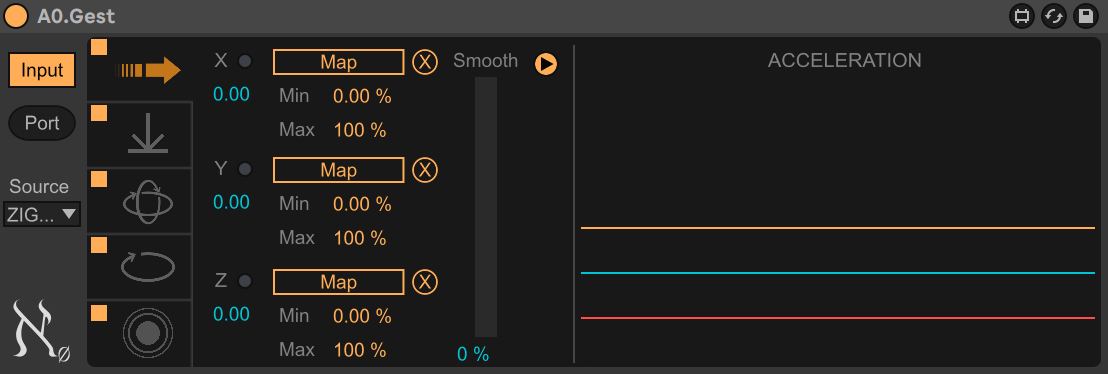Expand the Smooth section play arrow
1108x374 pixels.
pos(546,64)
